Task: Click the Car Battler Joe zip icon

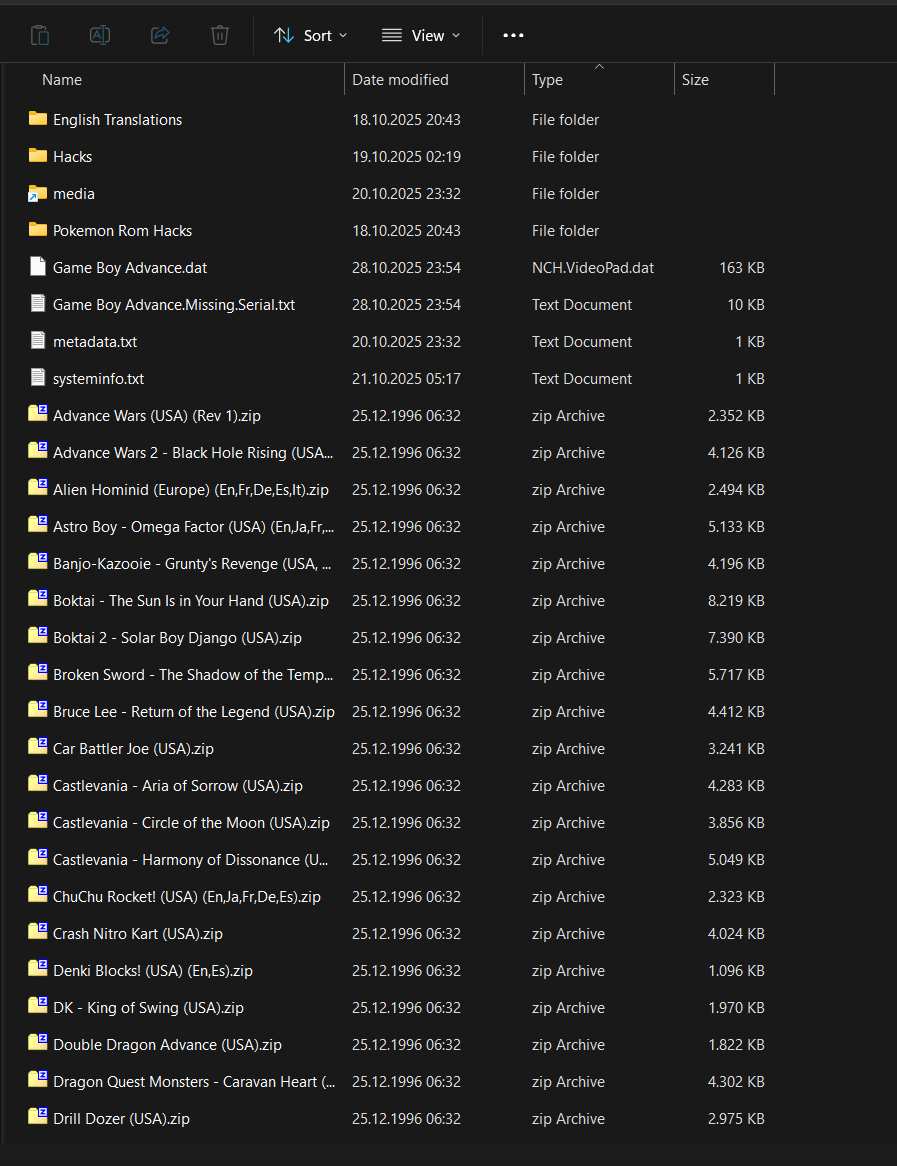Action: [38, 747]
